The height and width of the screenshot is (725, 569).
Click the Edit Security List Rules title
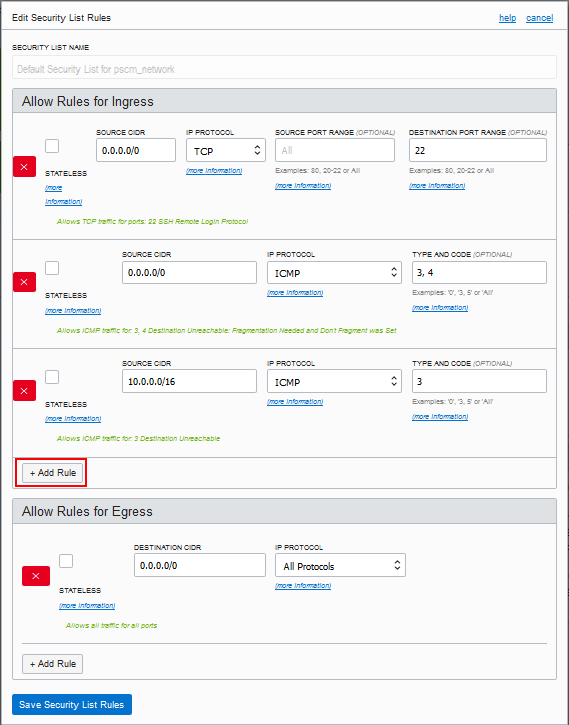click(x=61, y=18)
